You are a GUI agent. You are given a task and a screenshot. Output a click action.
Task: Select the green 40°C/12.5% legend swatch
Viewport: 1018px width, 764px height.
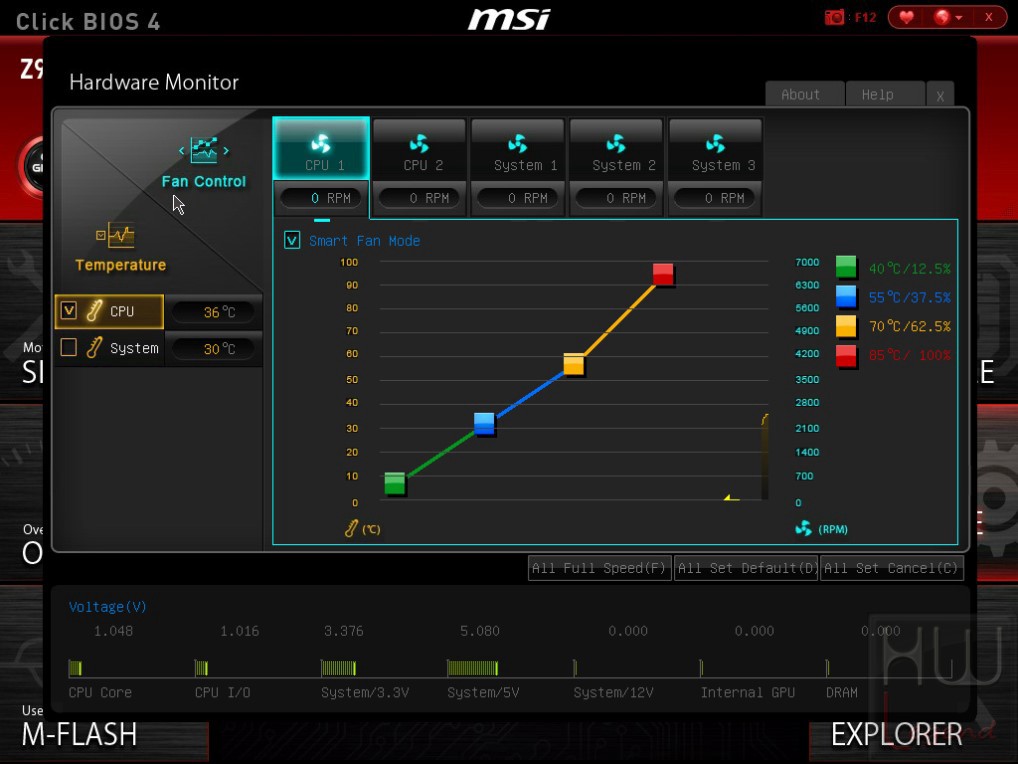[846, 267]
